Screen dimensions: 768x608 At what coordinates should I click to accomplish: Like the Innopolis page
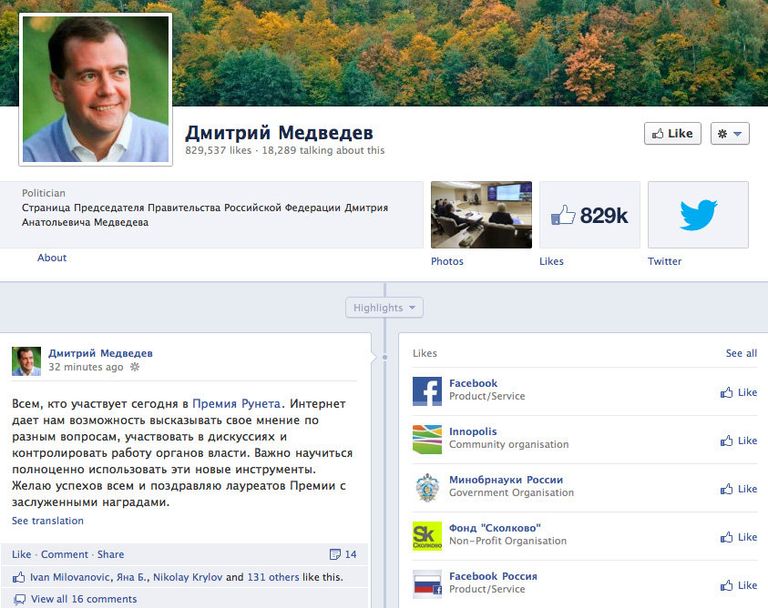click(739, 440)
